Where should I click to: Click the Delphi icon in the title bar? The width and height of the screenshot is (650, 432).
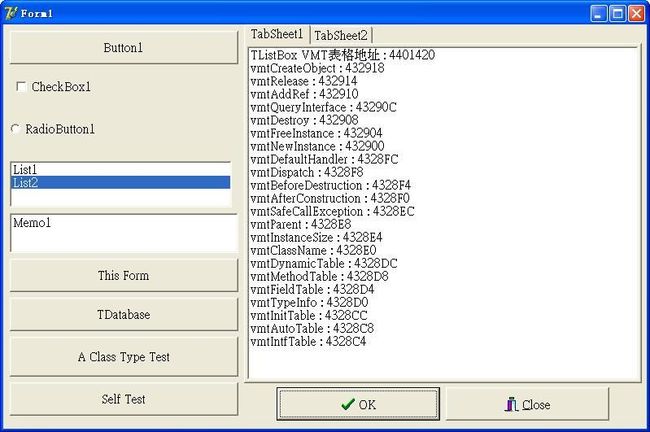[x=10, y=13]
